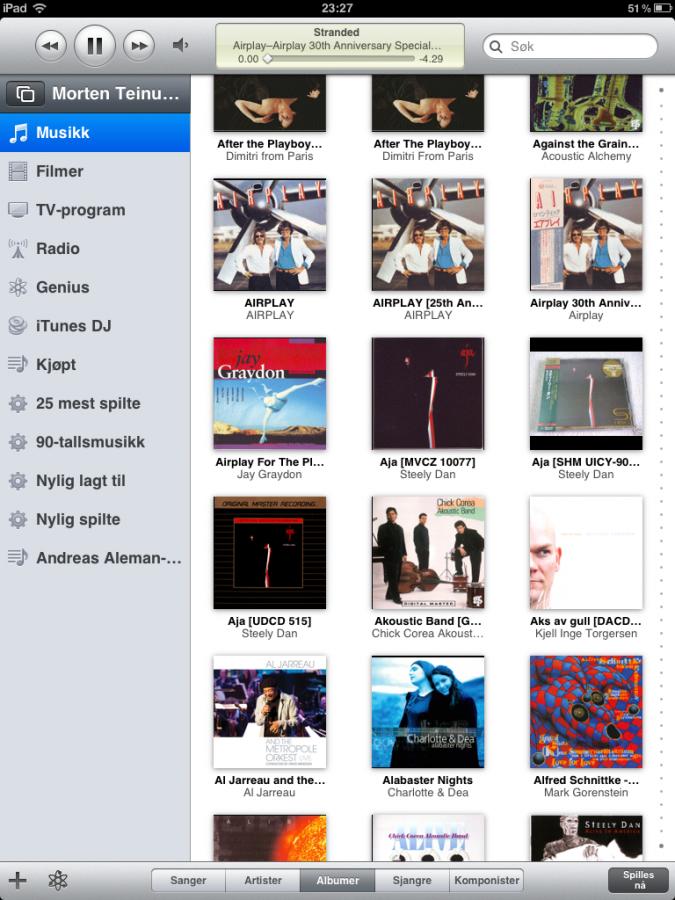Open TV-program via the screen icon
Viewport: 675px width, 900px height.
coord(18,210)
